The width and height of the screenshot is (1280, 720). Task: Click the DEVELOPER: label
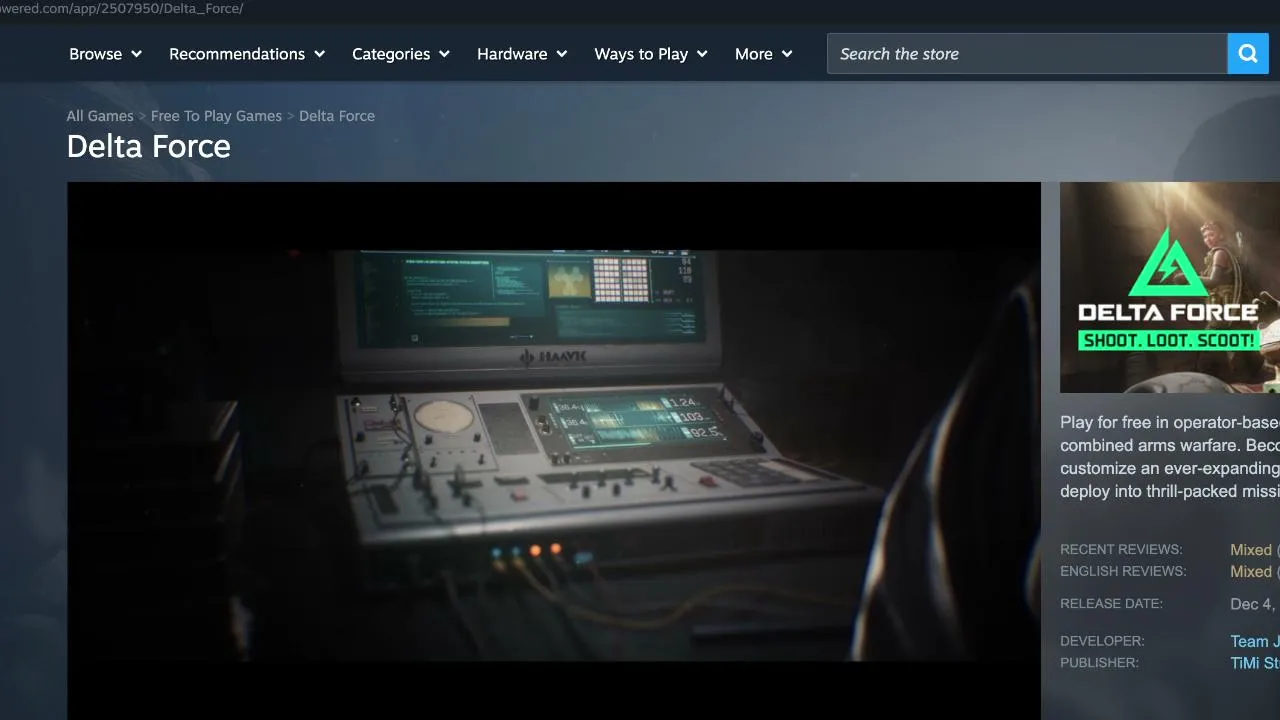point(1102,641)
